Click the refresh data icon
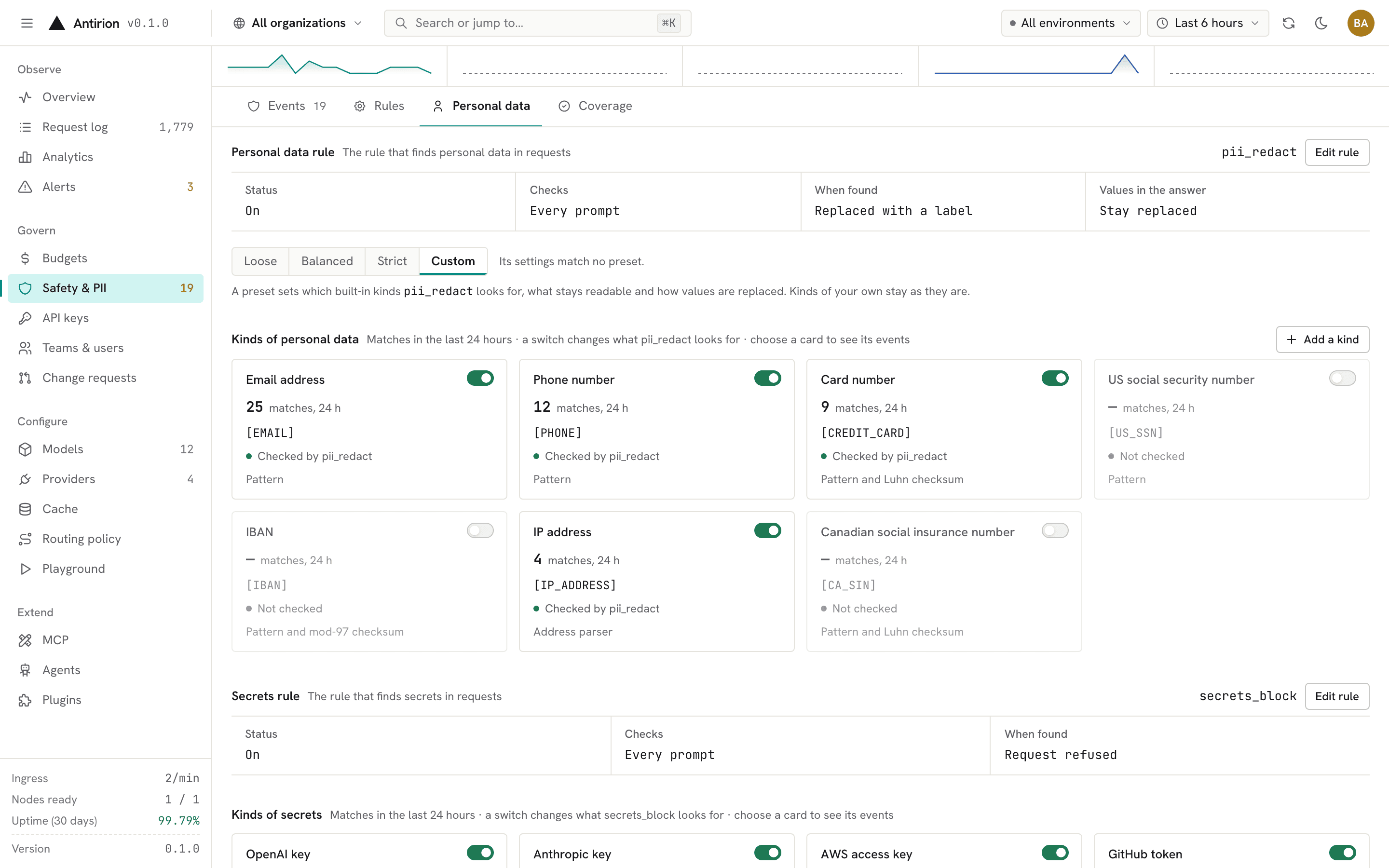1389x868 pixels. (x=1289, y=23)
